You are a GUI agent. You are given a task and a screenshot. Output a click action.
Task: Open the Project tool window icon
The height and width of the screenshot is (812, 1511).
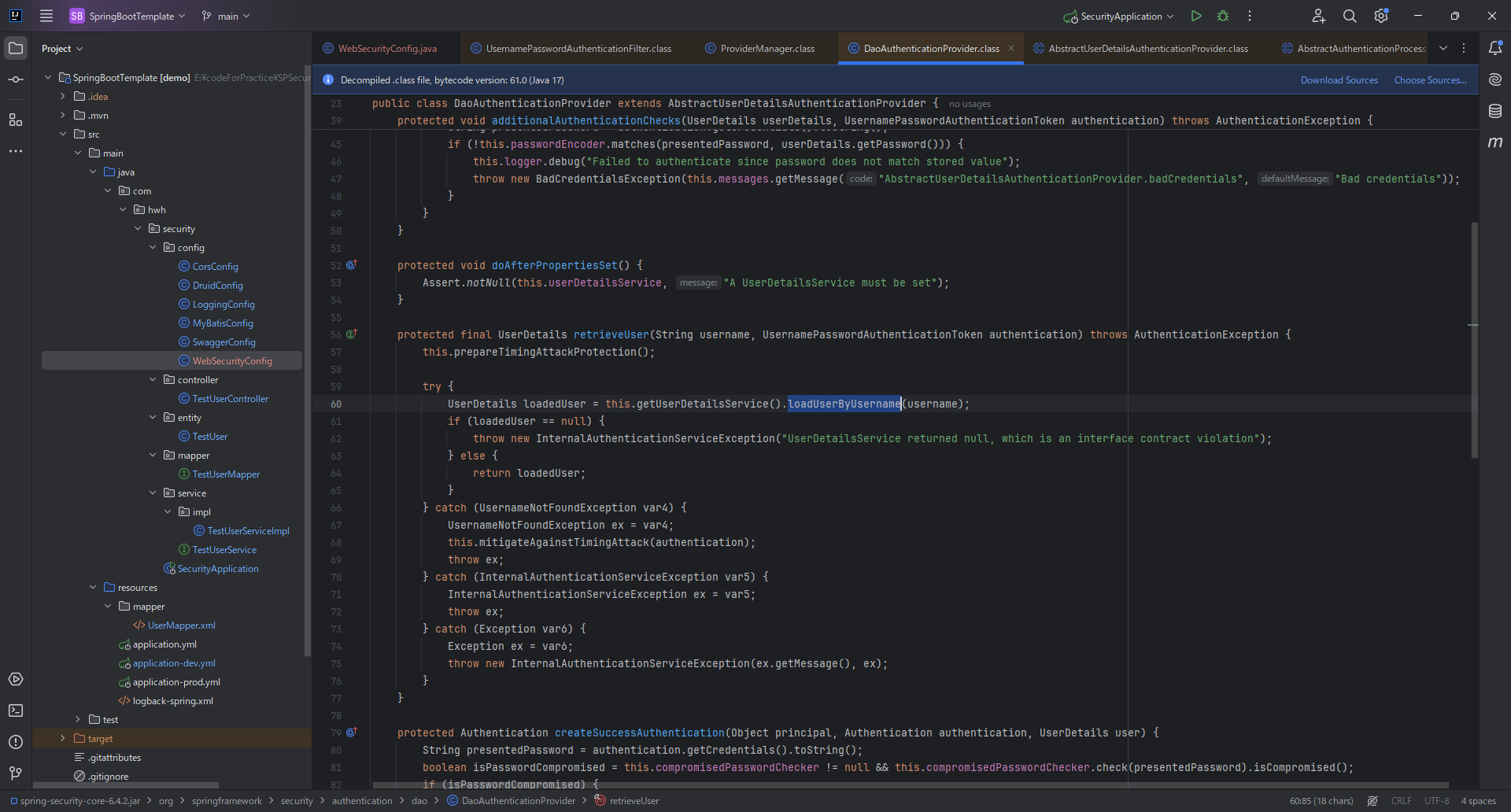[16, 48]
